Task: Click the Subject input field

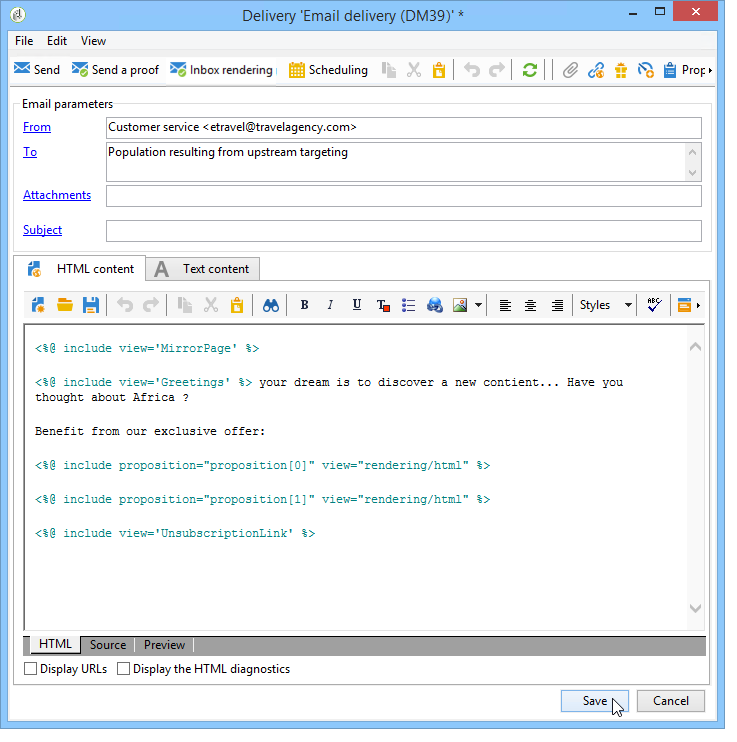Action: coord(404,231)
